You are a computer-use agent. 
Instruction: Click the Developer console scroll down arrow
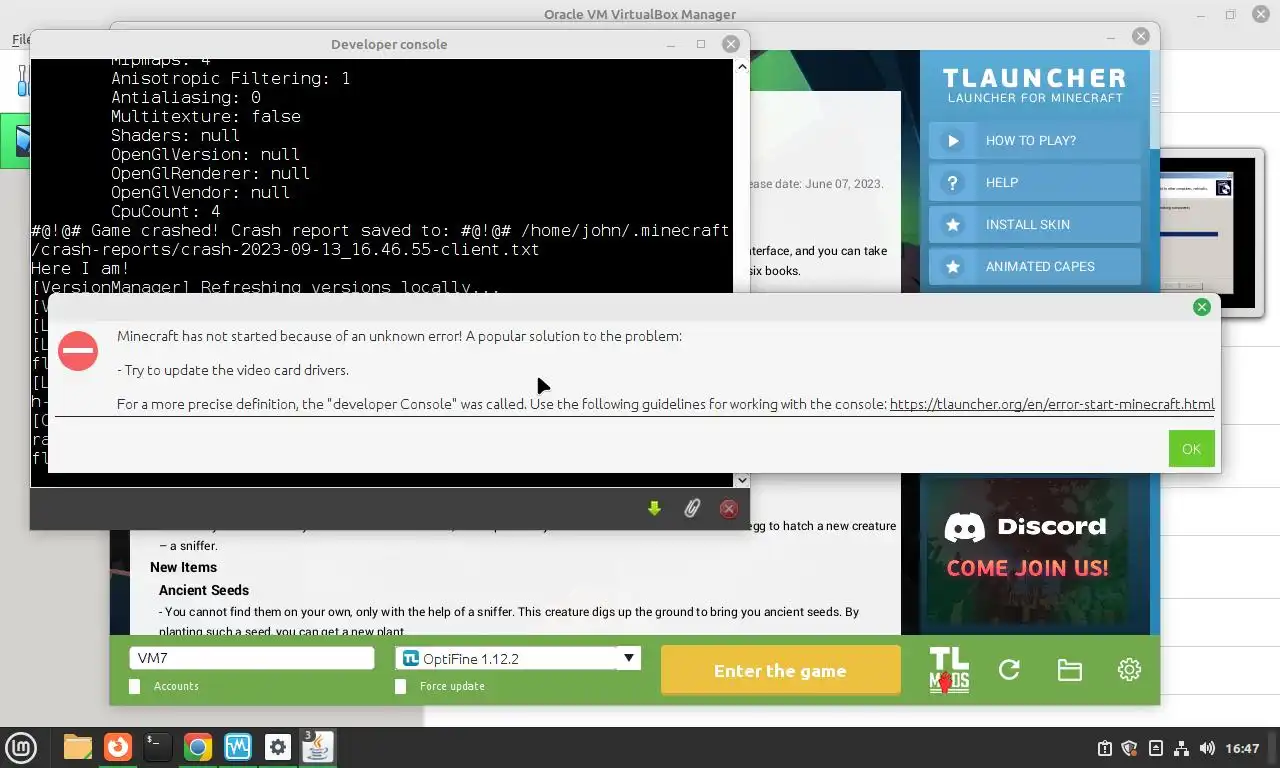741,480
